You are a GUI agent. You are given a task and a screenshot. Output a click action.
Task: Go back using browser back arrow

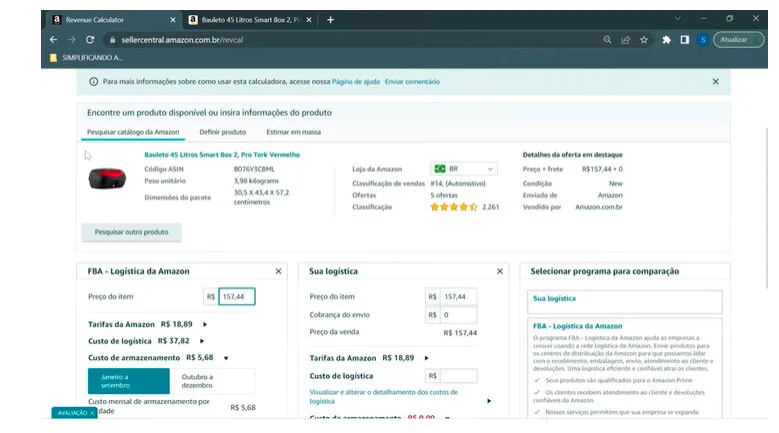point(54,40)
